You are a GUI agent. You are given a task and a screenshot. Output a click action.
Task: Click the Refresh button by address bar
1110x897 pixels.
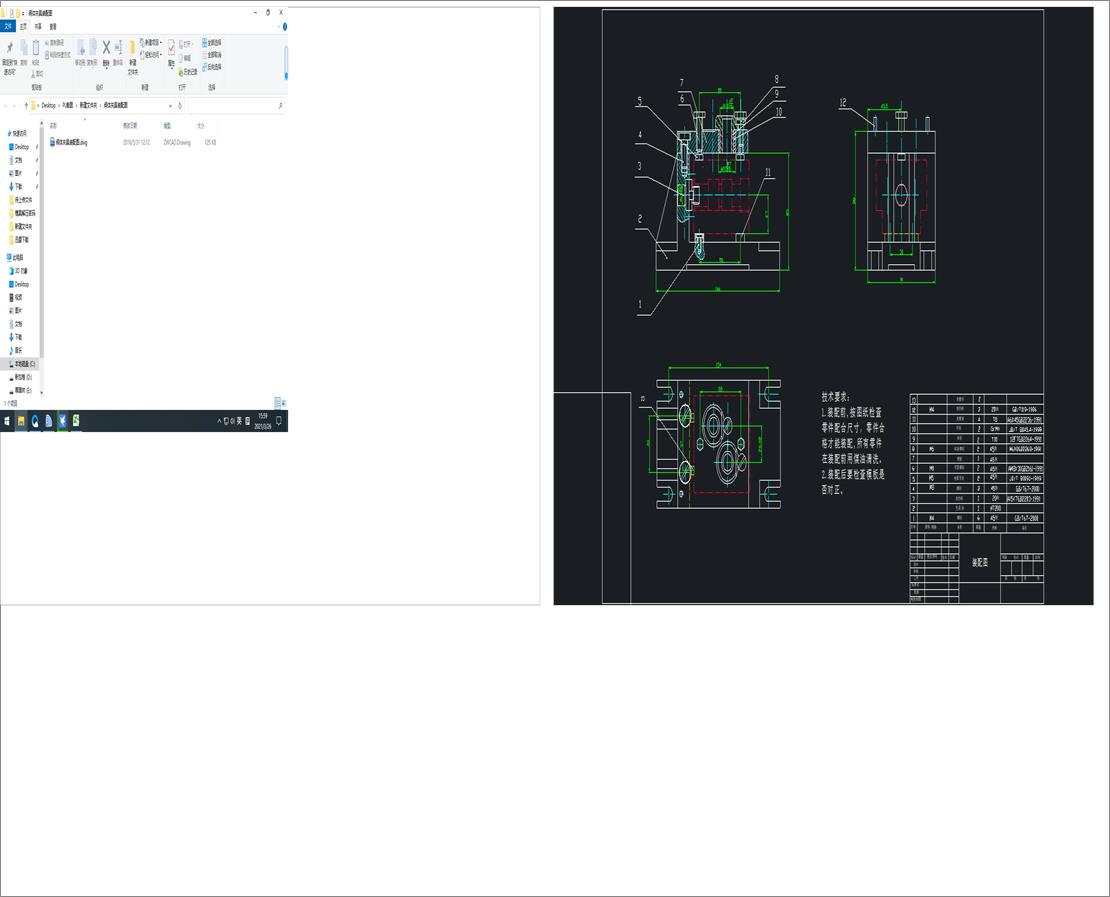(x=180, y=105)
